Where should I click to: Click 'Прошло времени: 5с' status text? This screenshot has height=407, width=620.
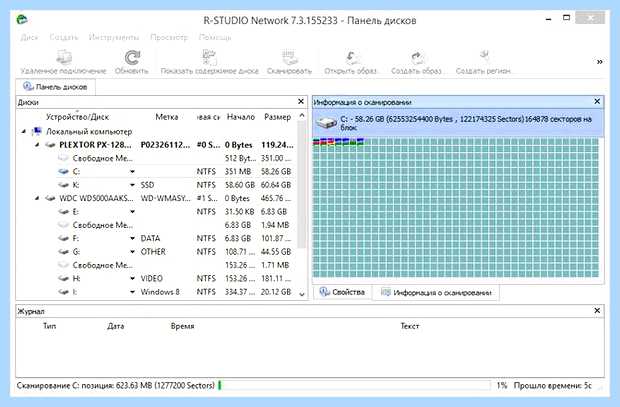[553, 385]
